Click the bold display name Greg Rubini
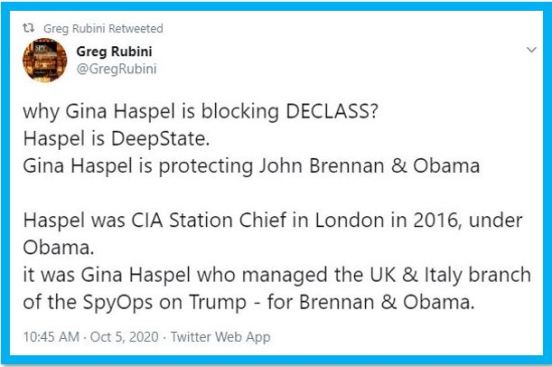This screenshot has height=367, width=552. [x=114, y=51]
